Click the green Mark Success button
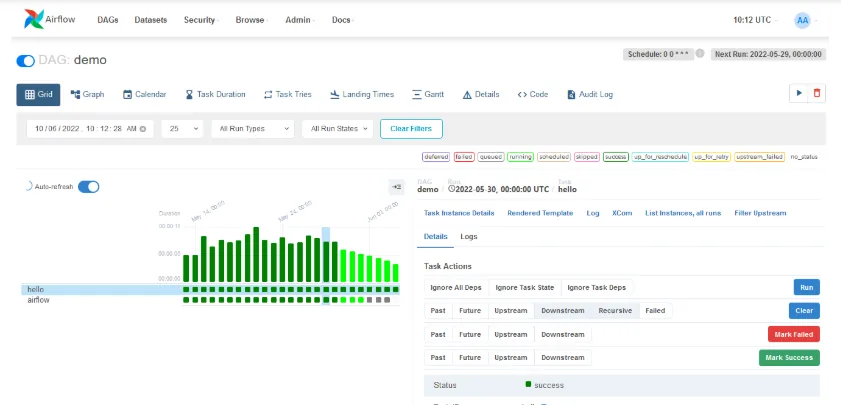The width and height of the screenshot is (841, 405). (789, 357)
